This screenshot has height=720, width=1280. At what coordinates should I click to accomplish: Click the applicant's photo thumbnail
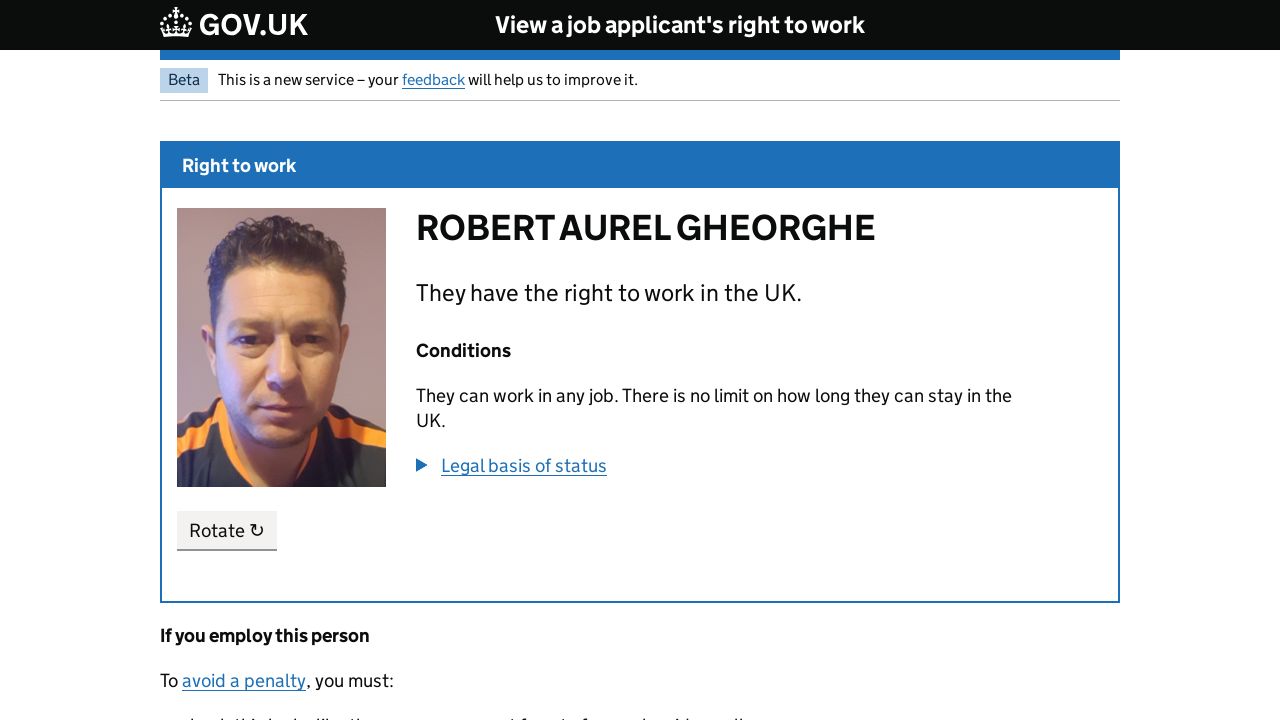click(281, 347)
